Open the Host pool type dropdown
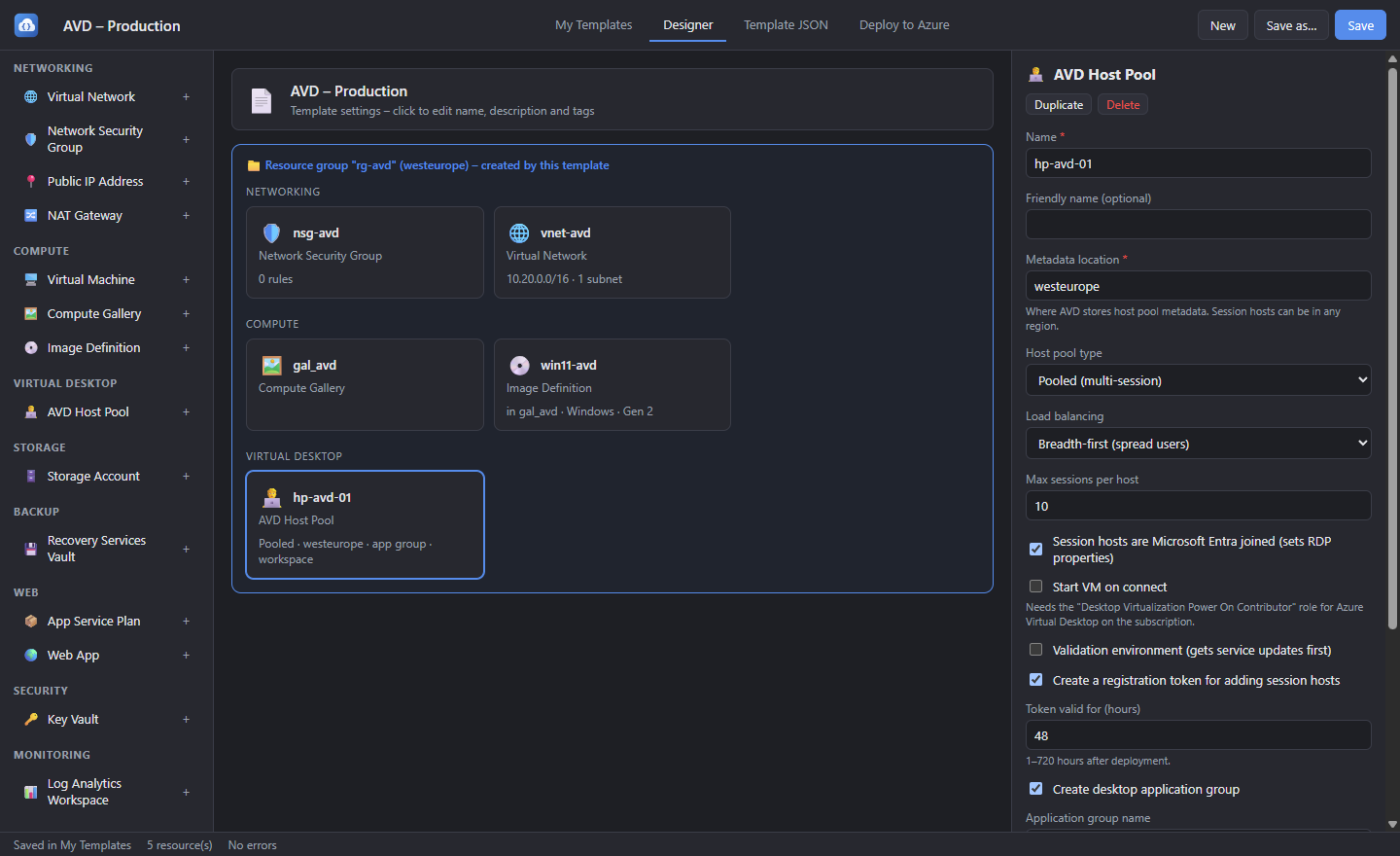Viewport: 1400px width, 856px height. coord(1199,380)
